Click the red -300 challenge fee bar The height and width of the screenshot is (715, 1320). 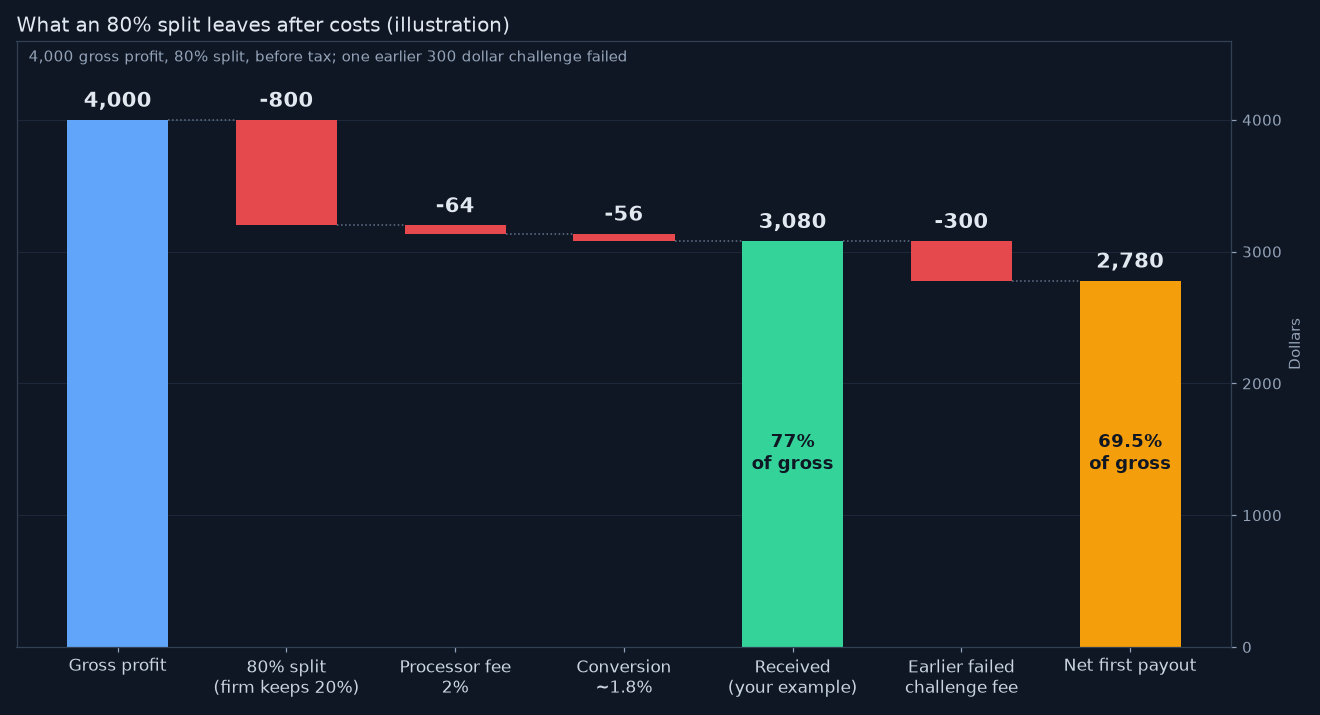point(961,261)
